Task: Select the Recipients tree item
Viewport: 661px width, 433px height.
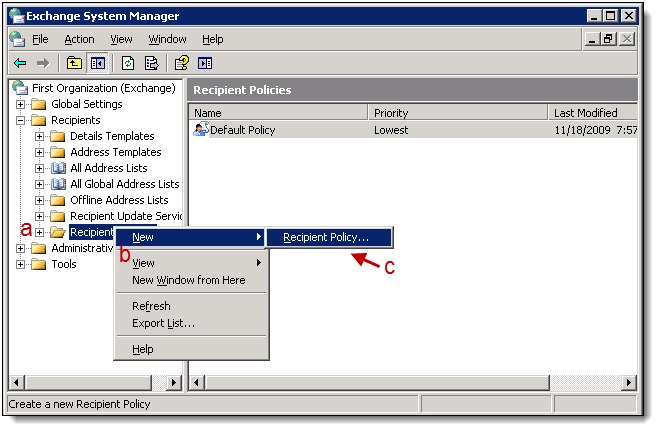Action: pos(76,120)
